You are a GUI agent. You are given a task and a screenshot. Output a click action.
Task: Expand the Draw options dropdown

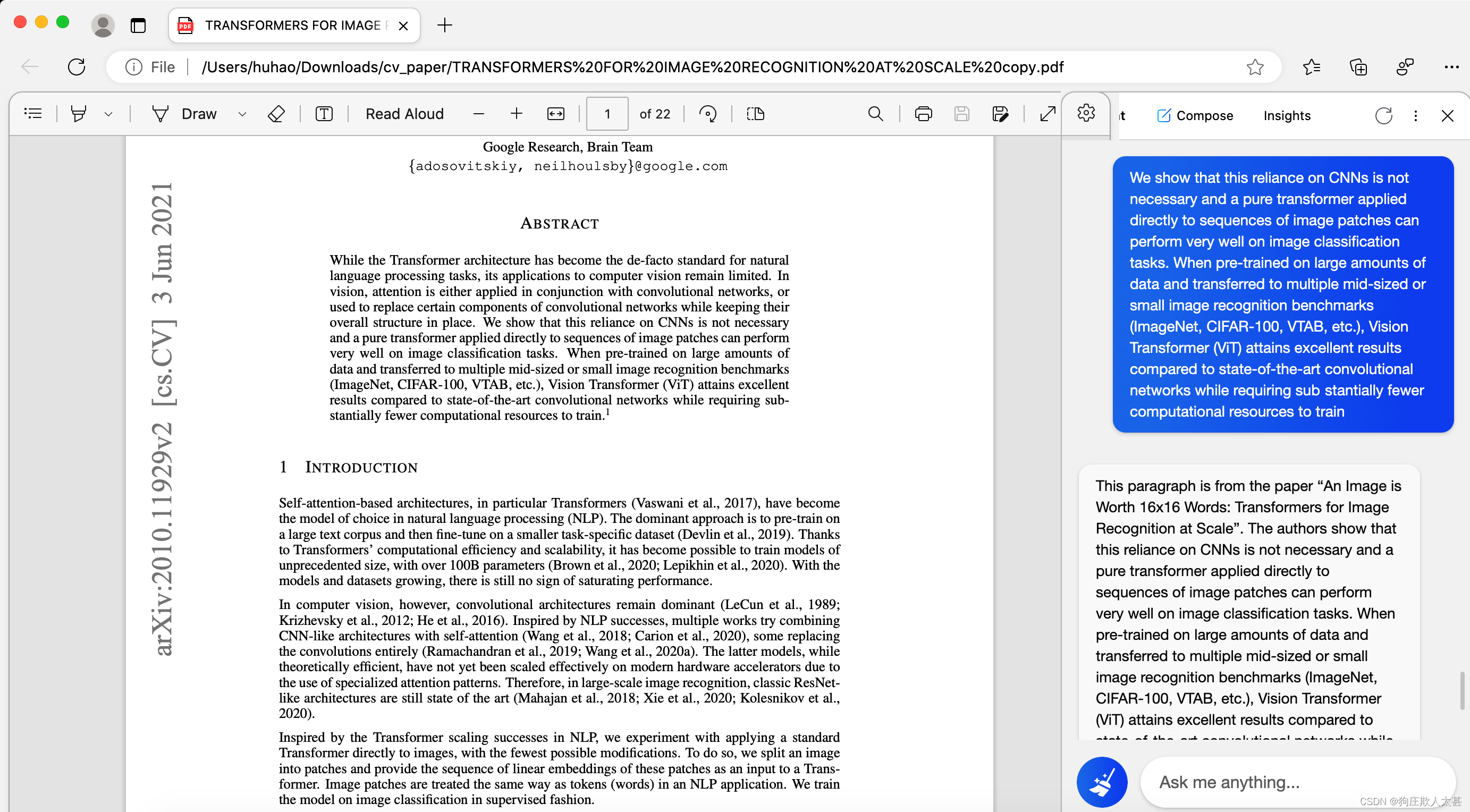(x=242, y=114)
